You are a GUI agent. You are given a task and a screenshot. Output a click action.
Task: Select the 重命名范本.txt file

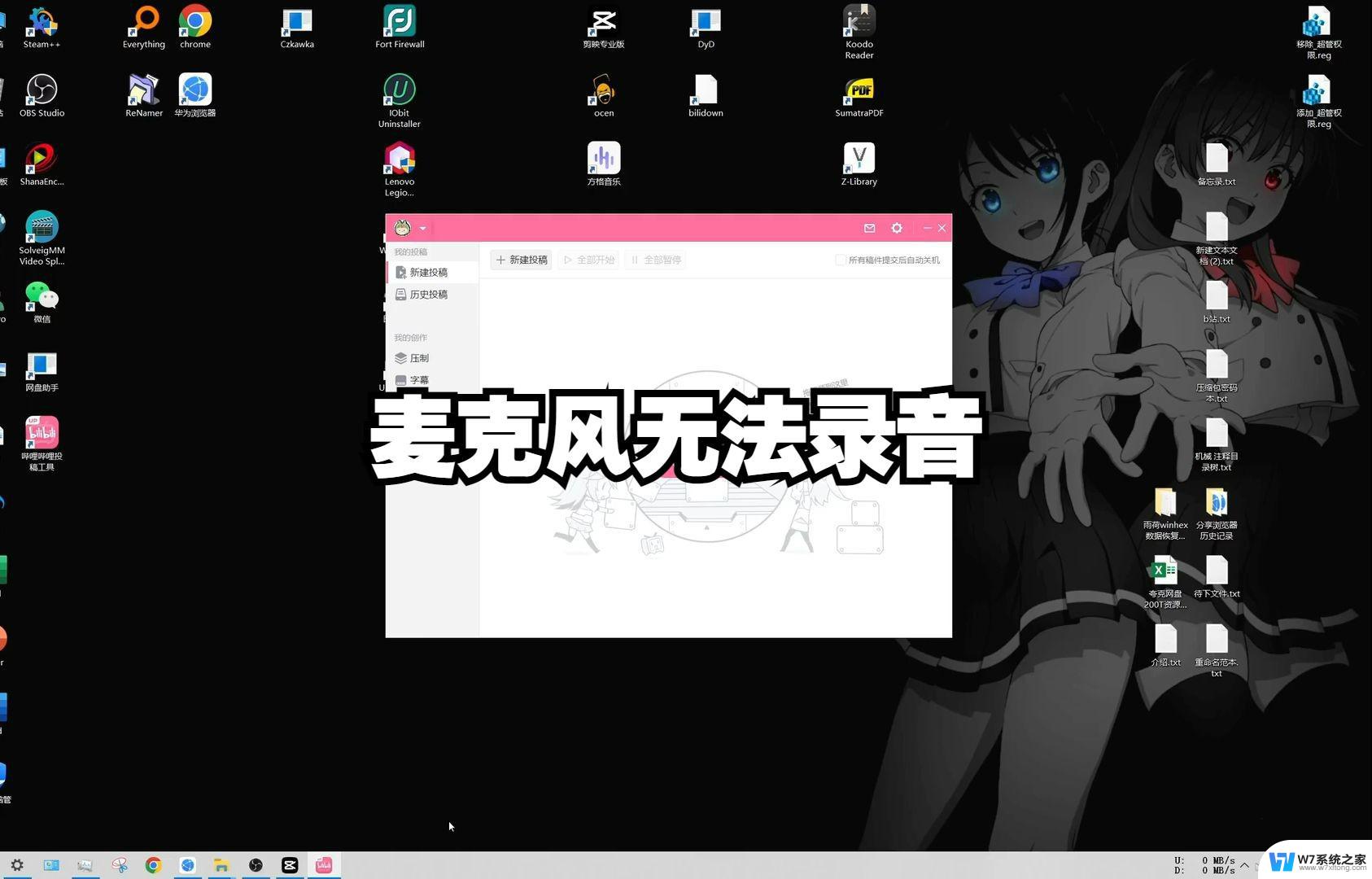pyautogui.click(x=1217, y=649)
